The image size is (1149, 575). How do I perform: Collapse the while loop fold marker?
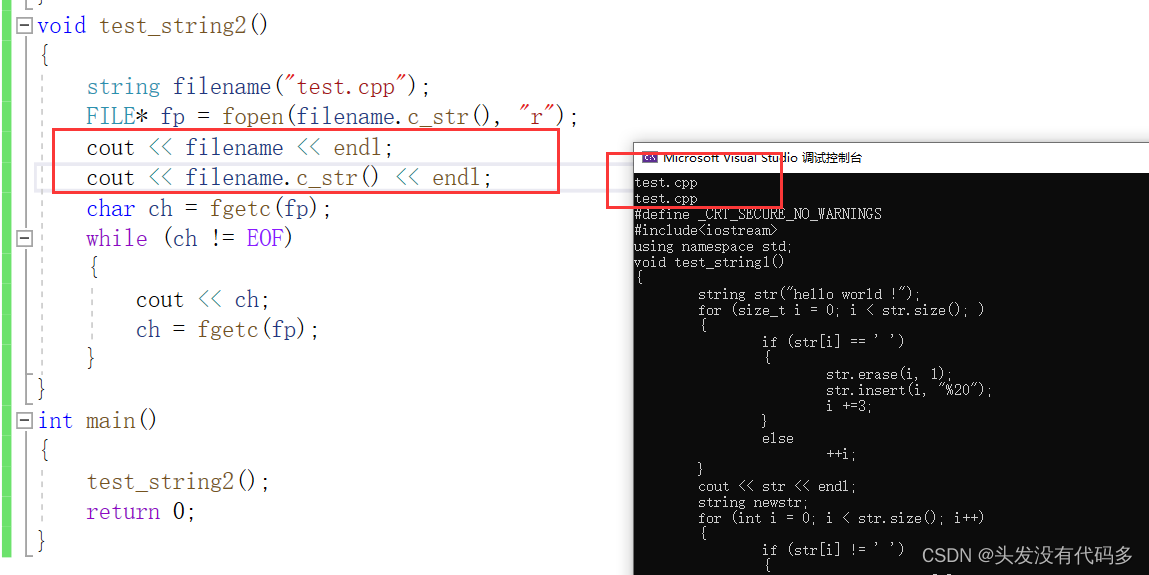(x=25, y=239)
